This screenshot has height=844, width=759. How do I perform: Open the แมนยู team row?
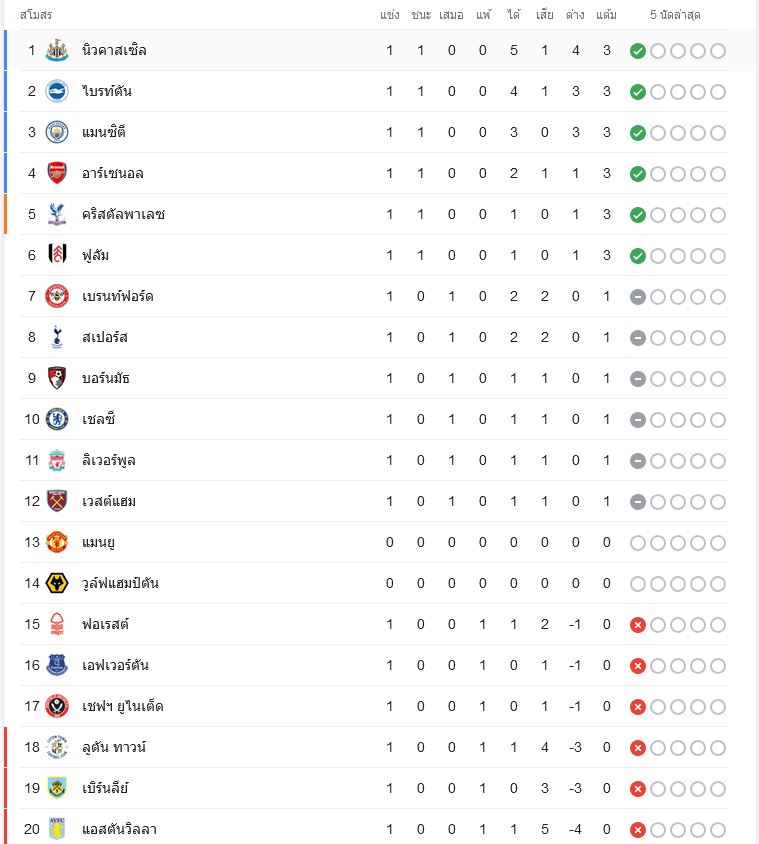point(374,543)
